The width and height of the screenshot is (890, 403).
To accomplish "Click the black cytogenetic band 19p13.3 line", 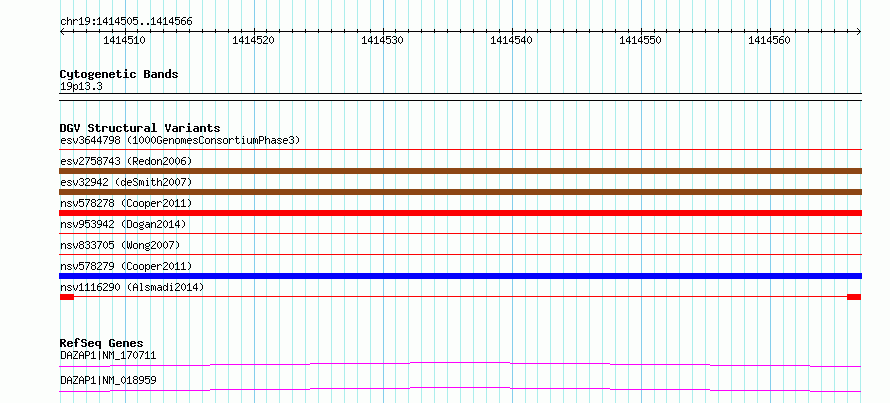I will [x=460, y=96].
